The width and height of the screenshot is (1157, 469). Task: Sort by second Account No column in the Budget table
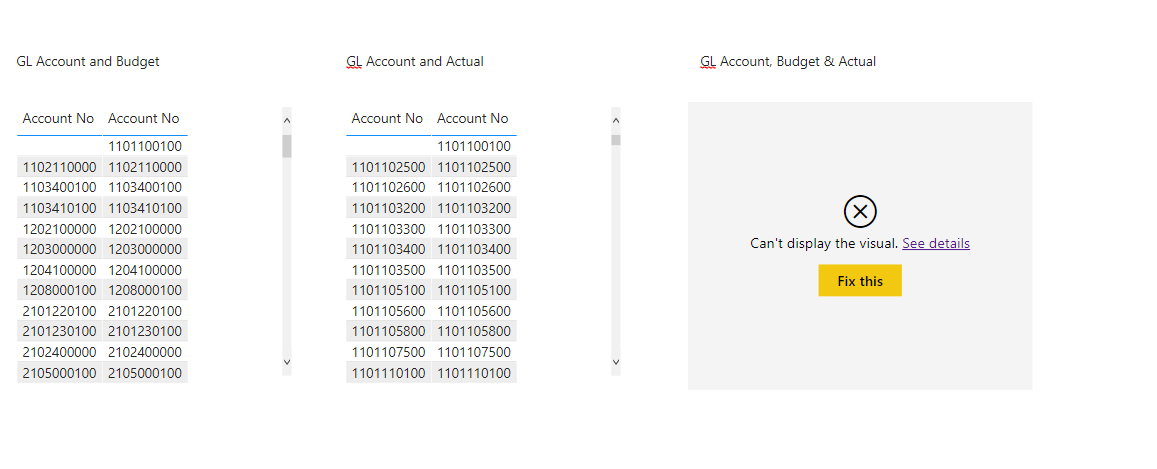144,119
